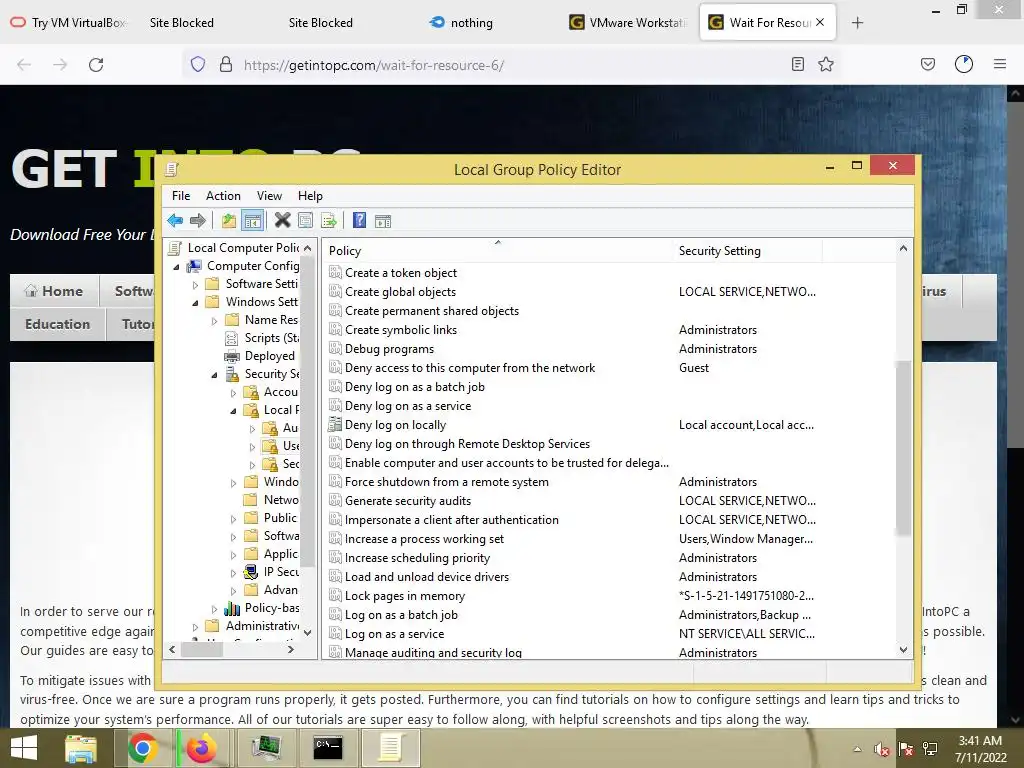Image resolution: width=1024 pixels, height=768 pixels.
Task: Open File Explorer from the taskbar
Action: point(80,748)
